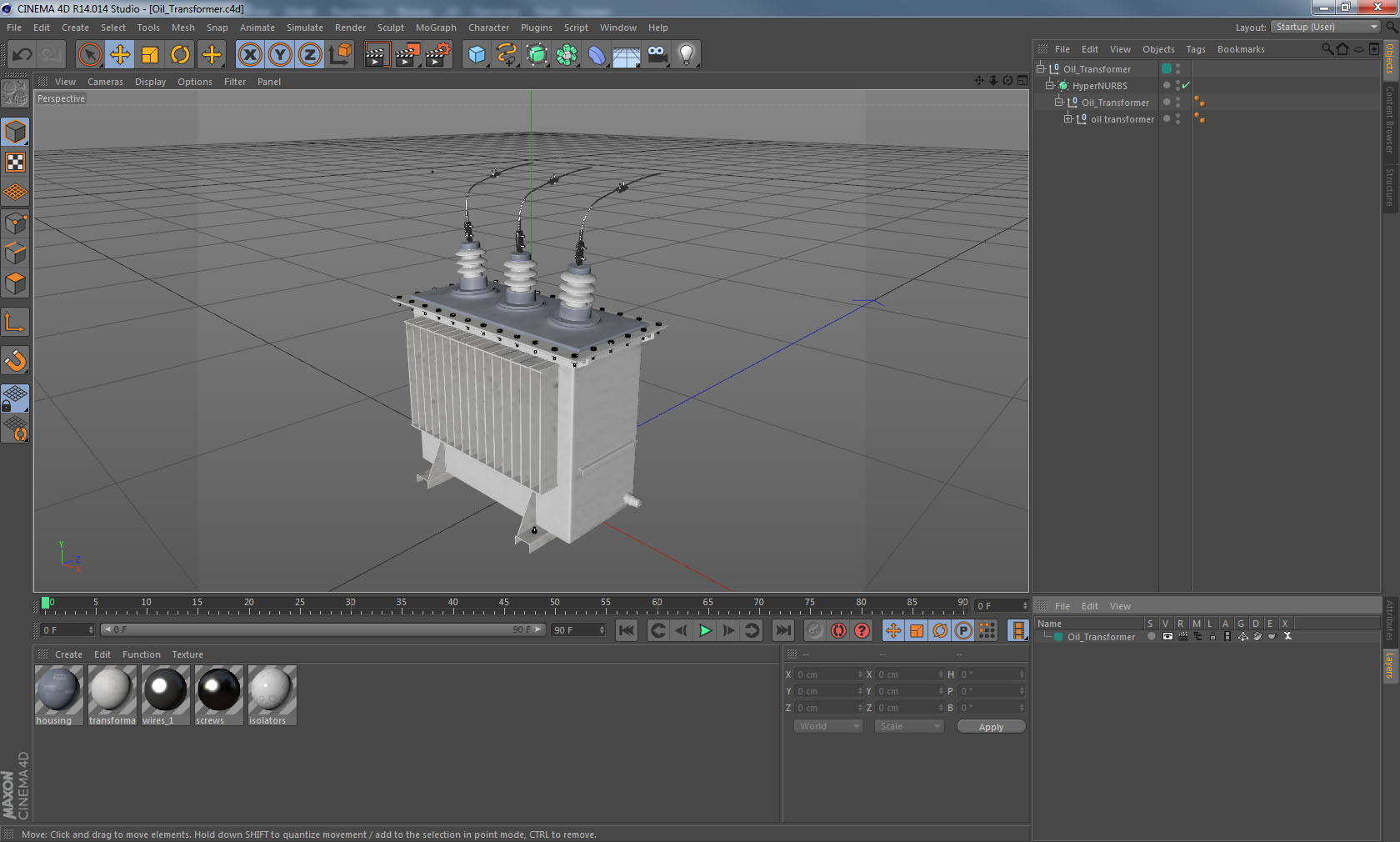Open the Simulate menu
This screenshot has height=842, width=1400.
click(305, 28)
